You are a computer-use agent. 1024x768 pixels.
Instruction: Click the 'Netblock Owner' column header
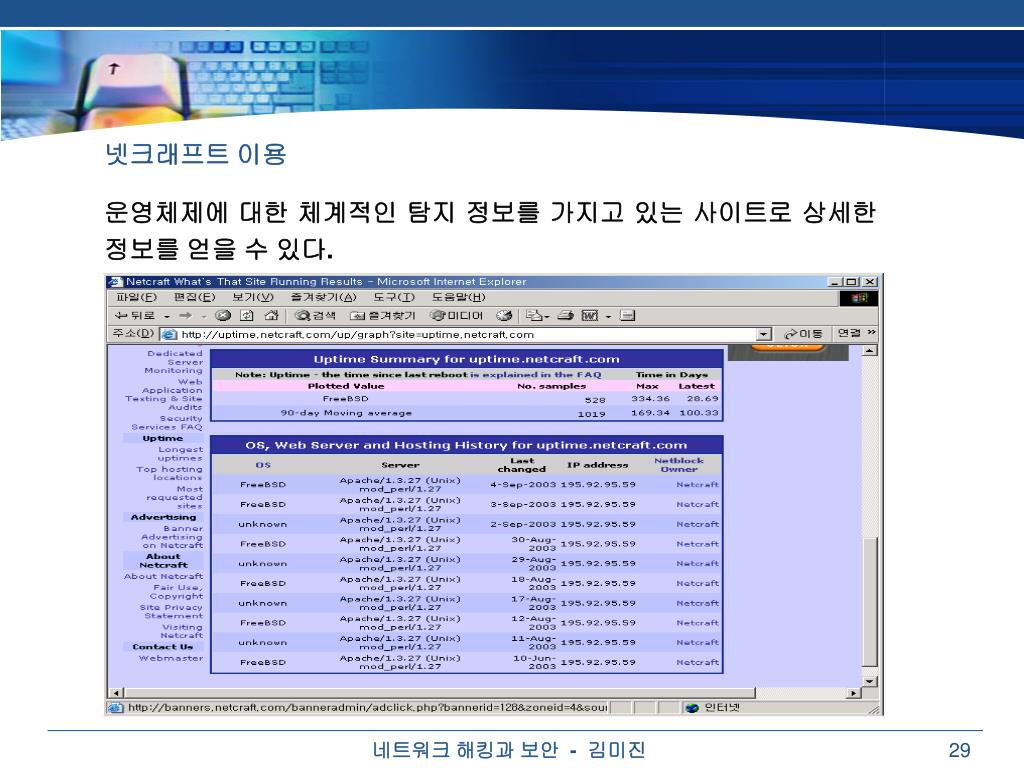[x=679, y=465]
